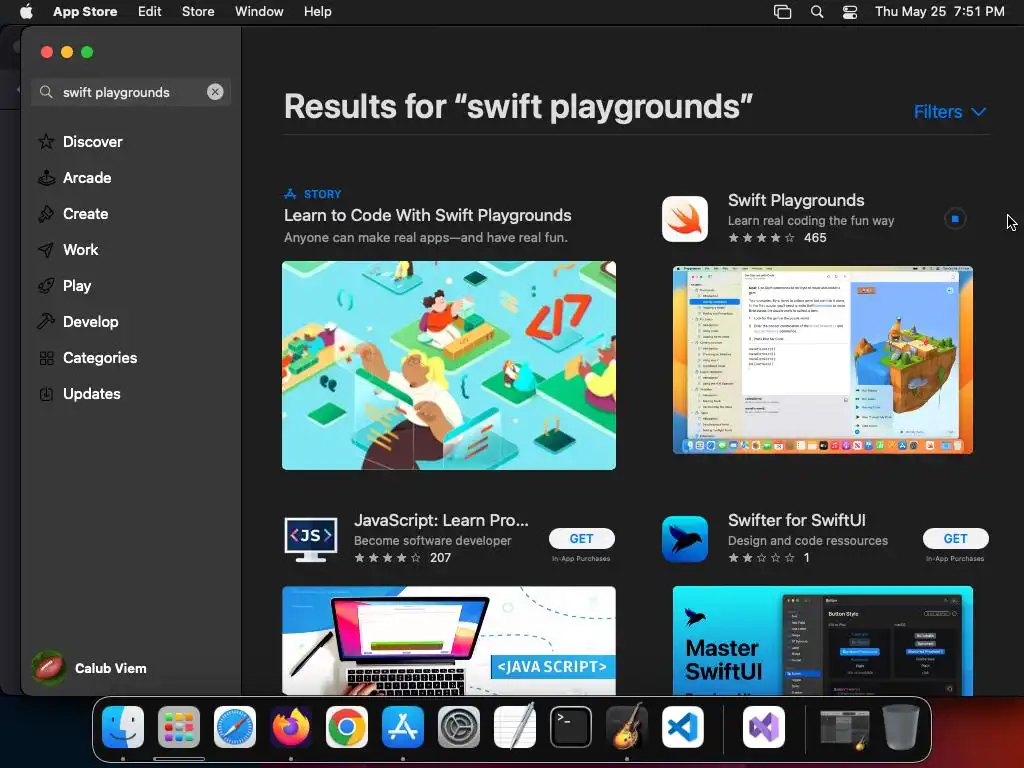
Task: Launch Terminal from the dock
Action: click(571, 727)
